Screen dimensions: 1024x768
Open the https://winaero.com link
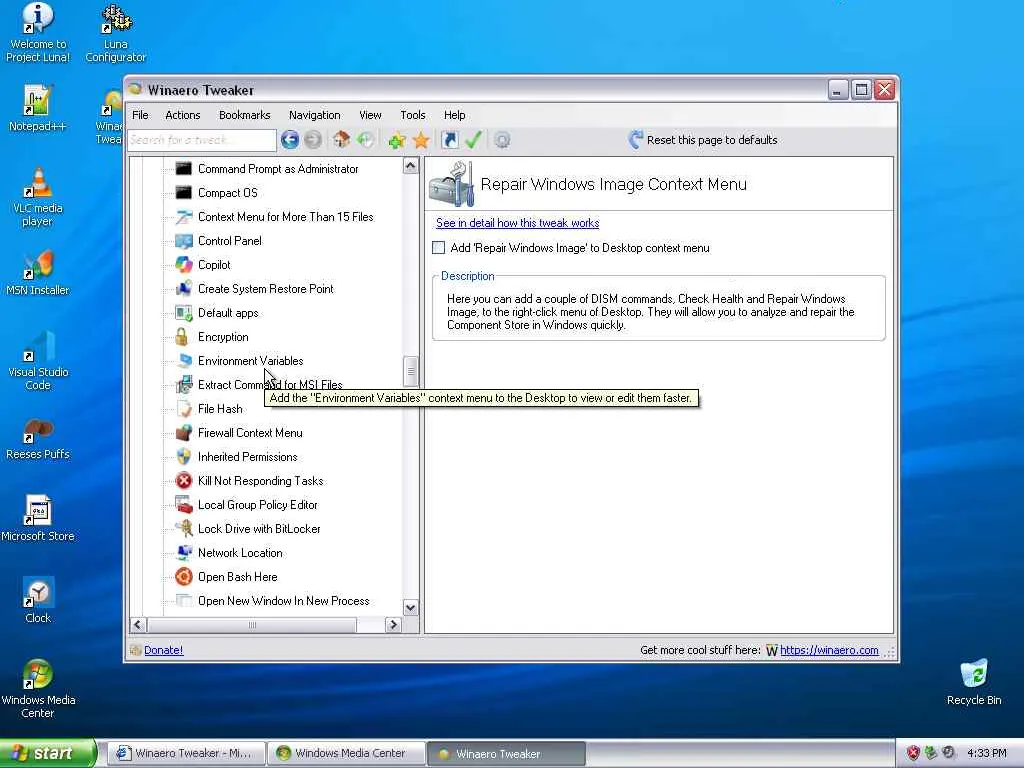tap(829, 650)
